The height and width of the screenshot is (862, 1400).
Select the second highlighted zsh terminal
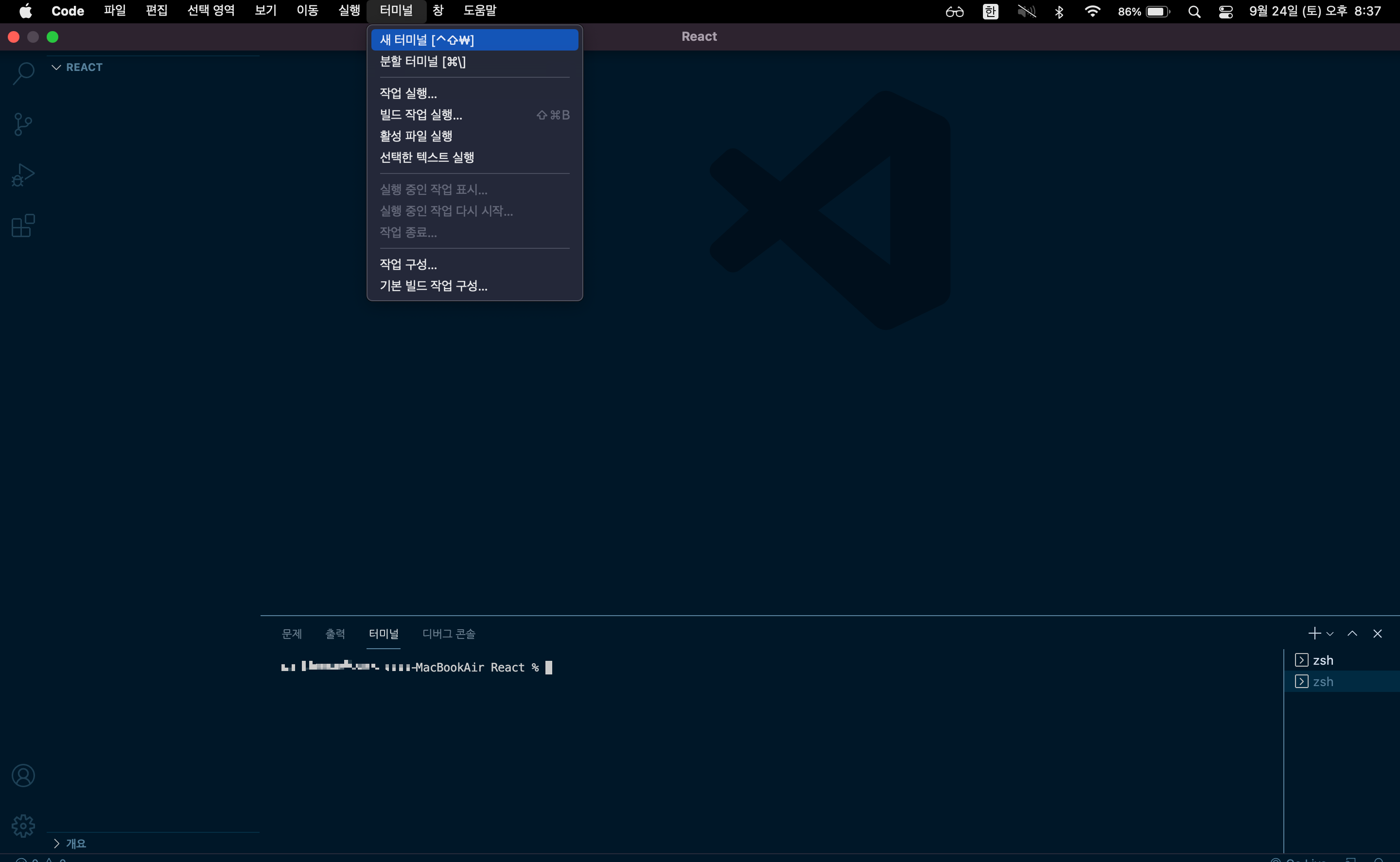[x=1341, y=681]
